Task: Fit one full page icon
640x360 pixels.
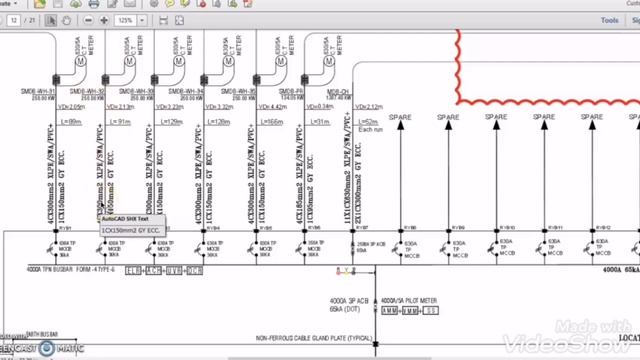Action: coord(179,20)
